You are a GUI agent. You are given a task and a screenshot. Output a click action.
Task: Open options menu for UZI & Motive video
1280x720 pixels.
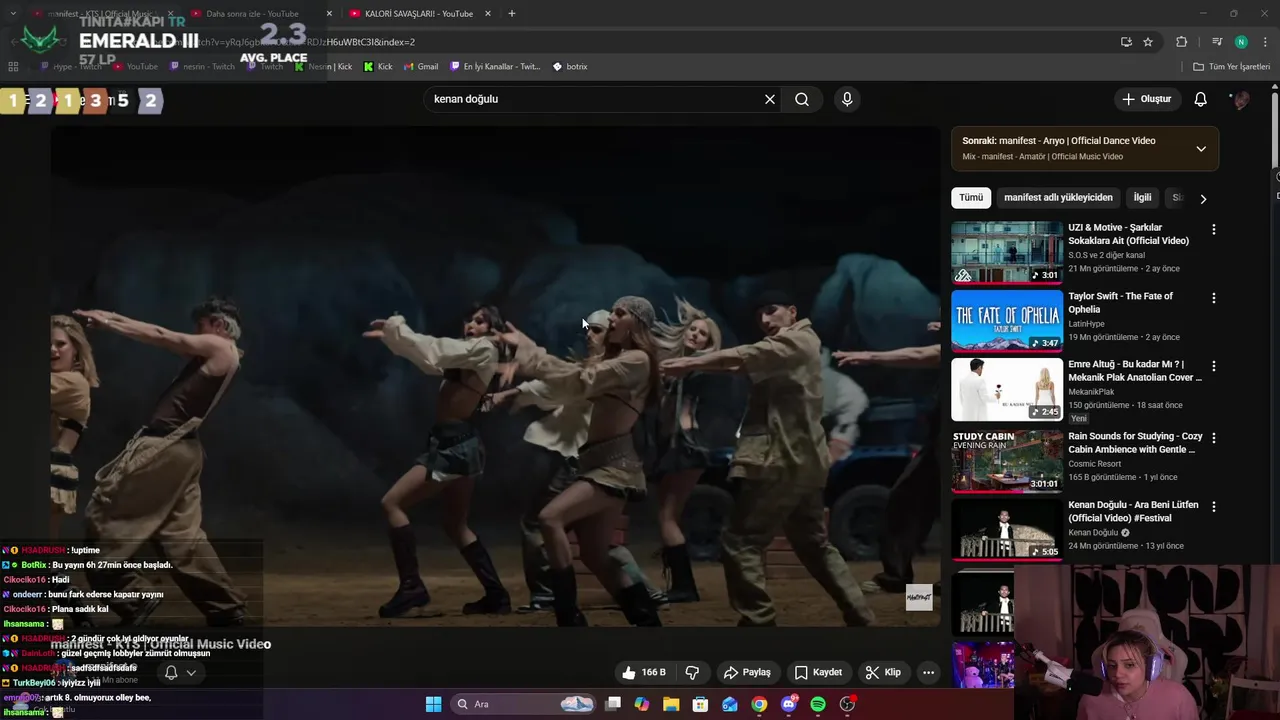click(1214, 229)
